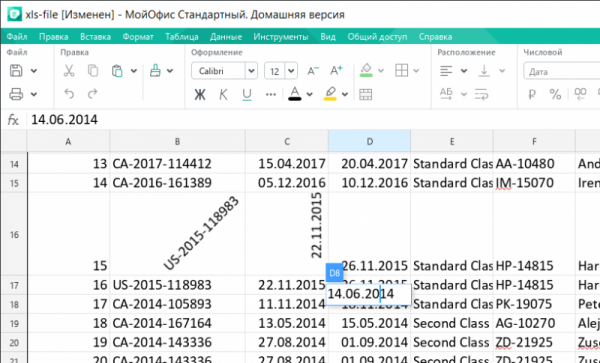This screenshot has height=363, width=600.
Task: Increase font size with A+ icon
Action: (x=336, y=71)
